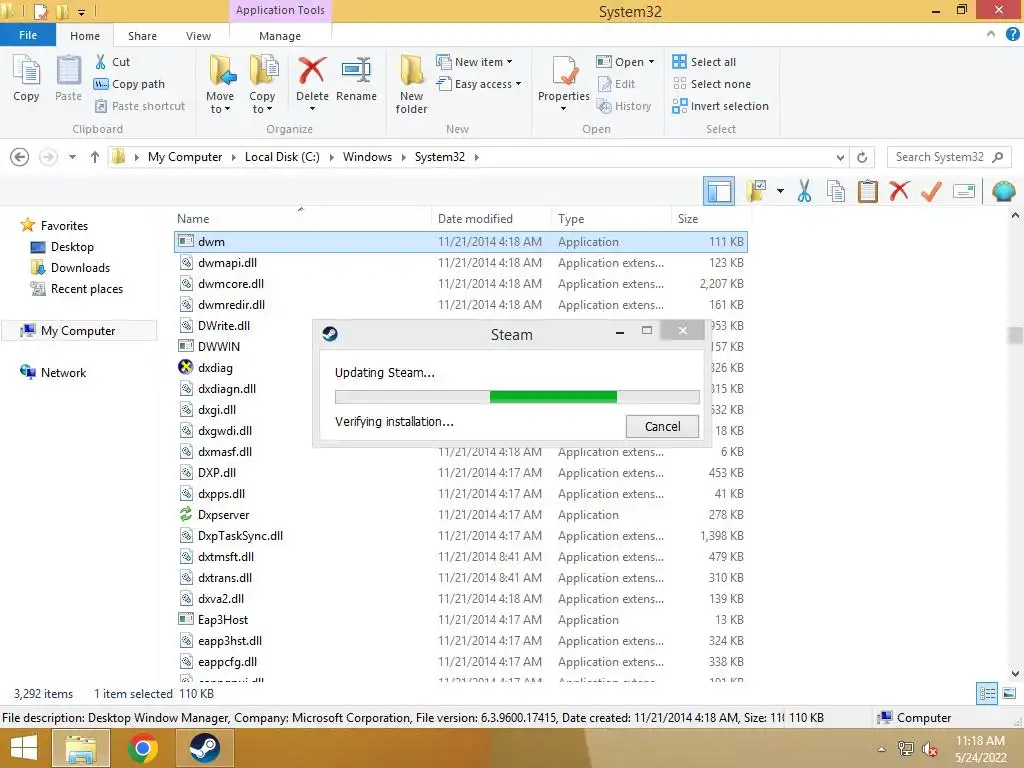This screenshot has height=768, width=1024.
Task: Click the Properties icon with checkmark
Action: pyautogui.click(x=564, y=70)
